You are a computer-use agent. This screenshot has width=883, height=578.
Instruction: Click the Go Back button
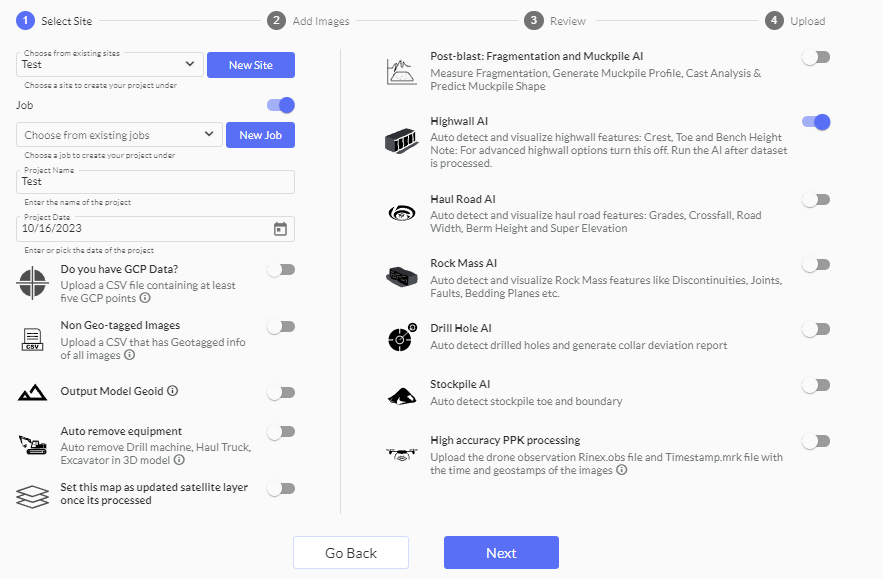pos(351,553)
